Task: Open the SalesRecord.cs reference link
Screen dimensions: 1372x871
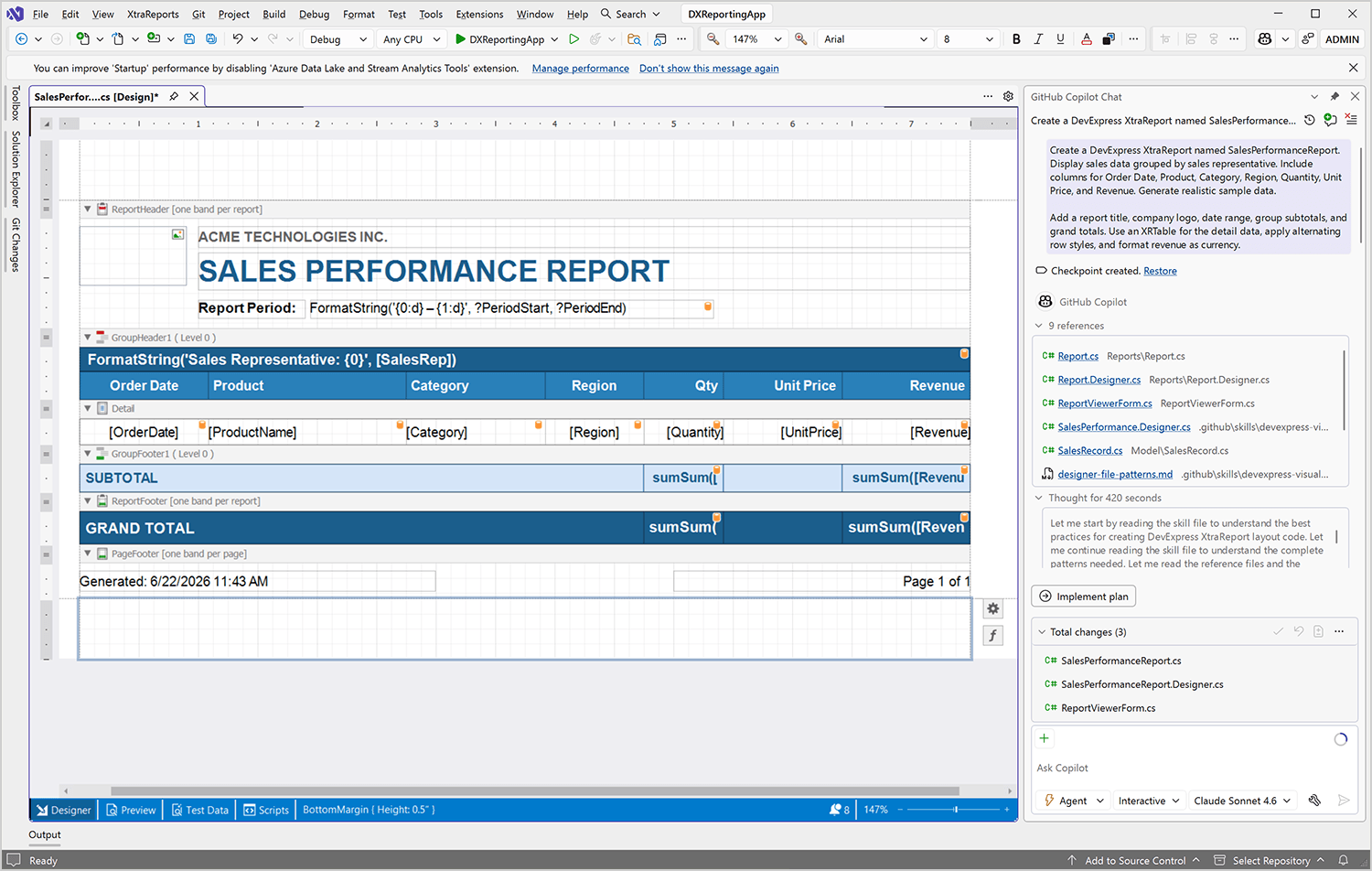Action: click(x=1090, y=450)
